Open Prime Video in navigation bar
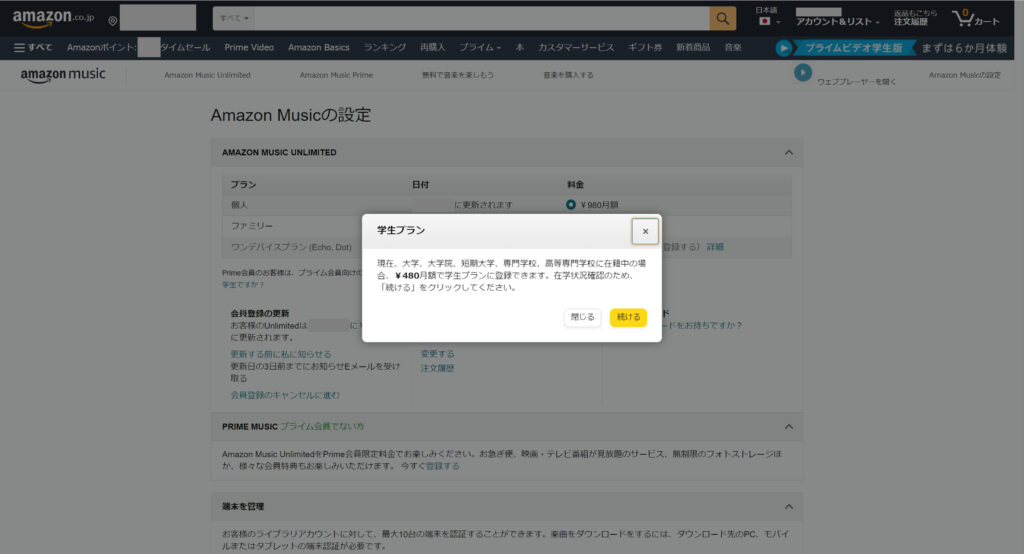Image resolution: width=1024 pixels, height=554 pixels. click(249, 47)
